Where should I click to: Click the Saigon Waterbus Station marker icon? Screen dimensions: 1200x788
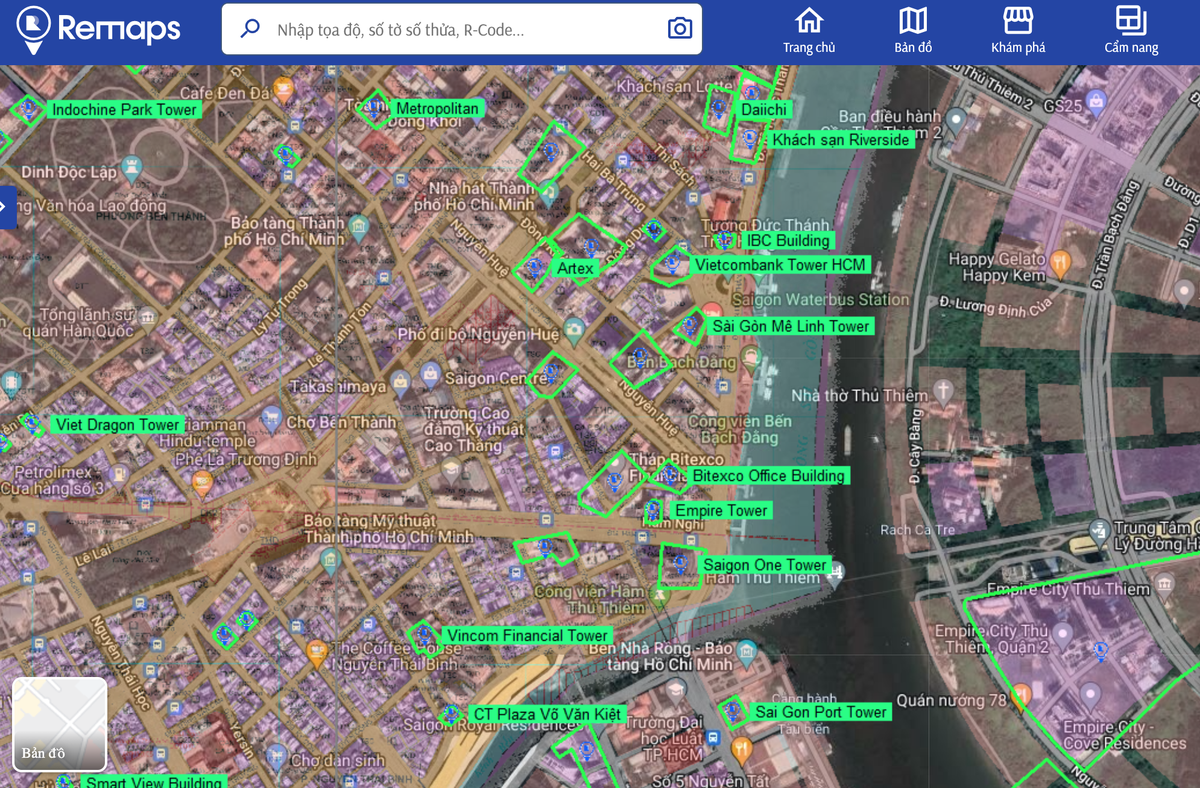coord(713,310)
